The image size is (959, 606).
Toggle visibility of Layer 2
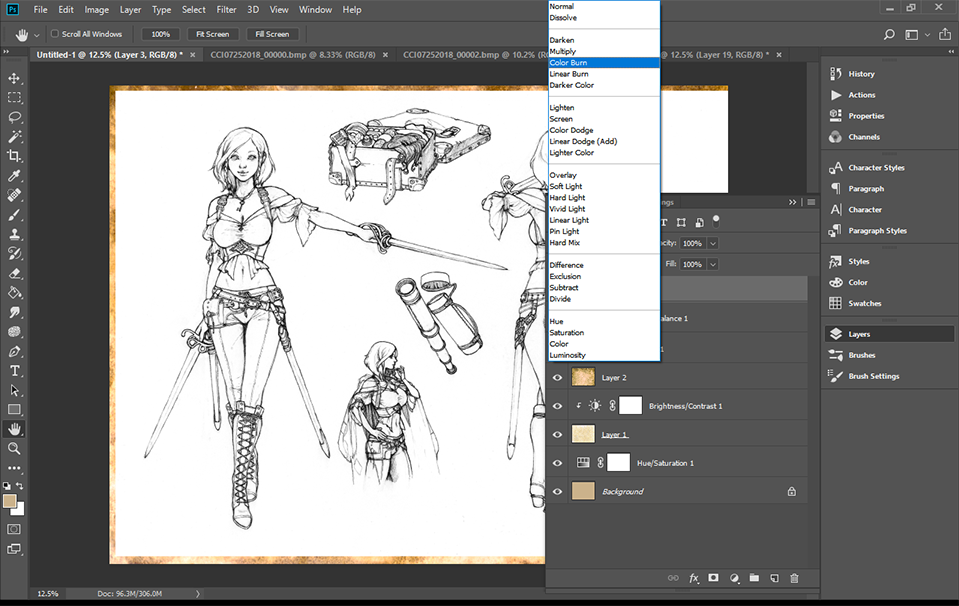(558, 378)
